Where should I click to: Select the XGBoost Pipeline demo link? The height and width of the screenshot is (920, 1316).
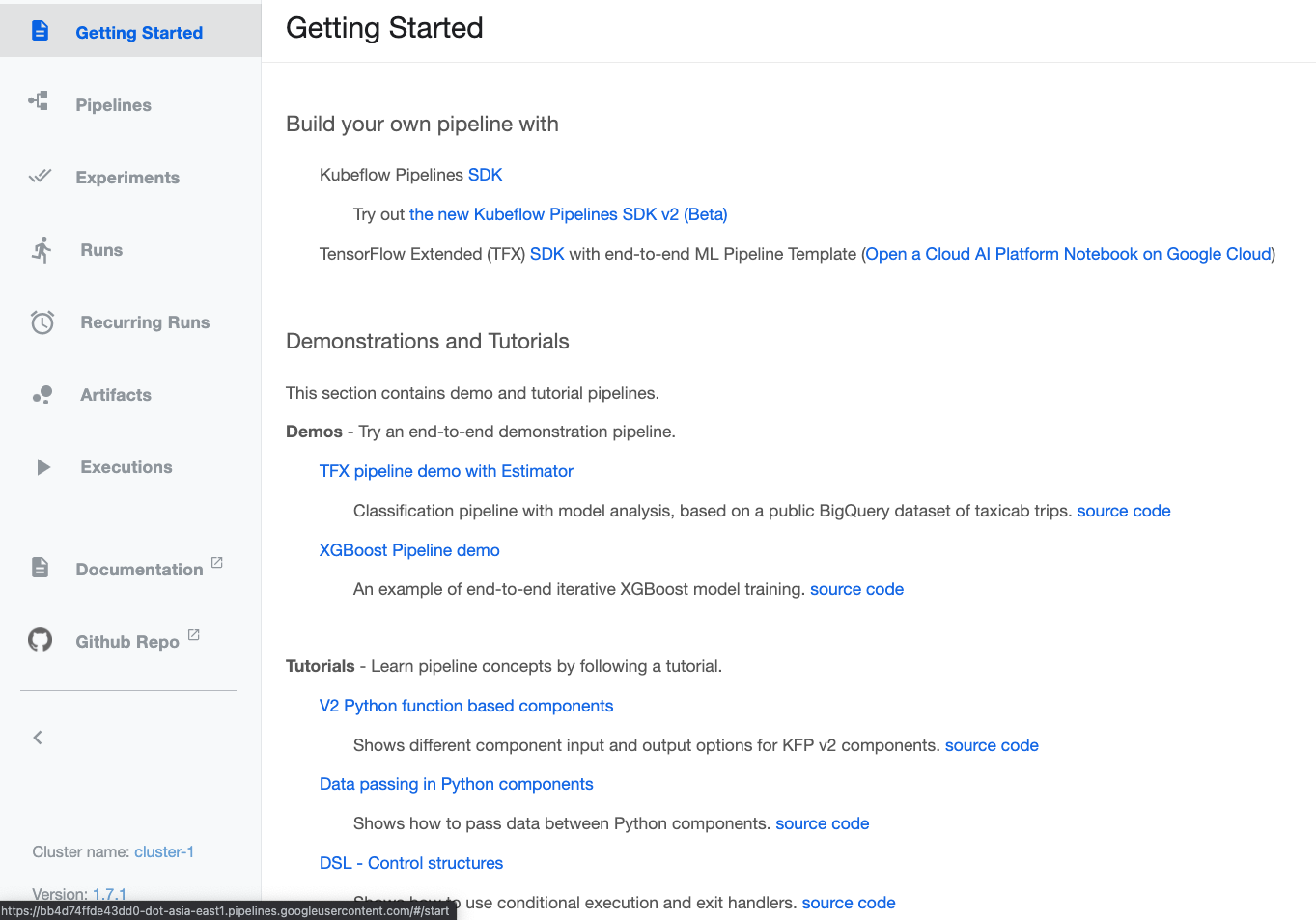[409, 550]
